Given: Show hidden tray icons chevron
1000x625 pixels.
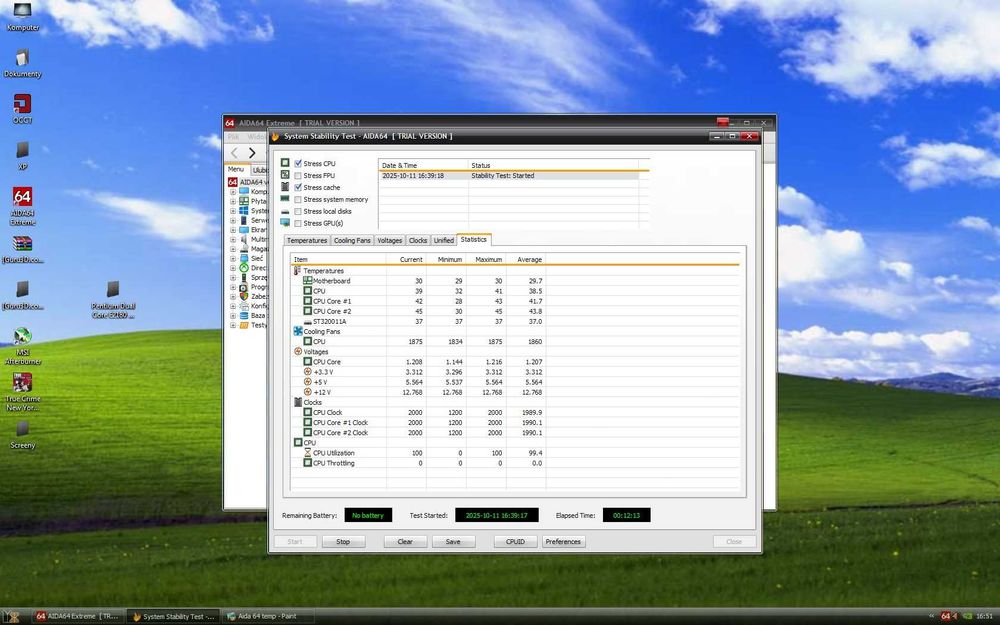Looking at the screenshot, I should tap(931, 617).
